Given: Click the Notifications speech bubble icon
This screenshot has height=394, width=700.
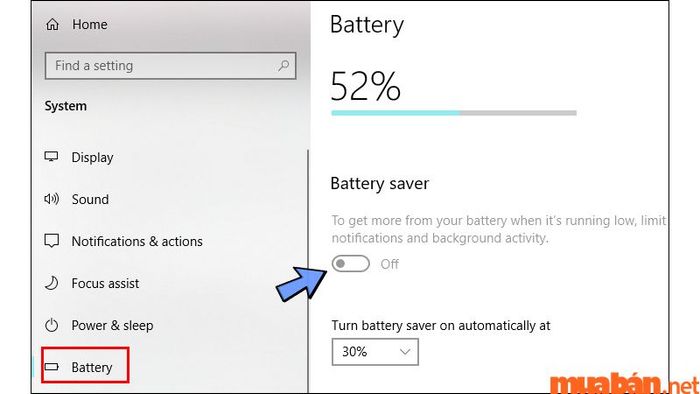Looking at the screenshot, I should pyautogui.click(x=51, y=241).
